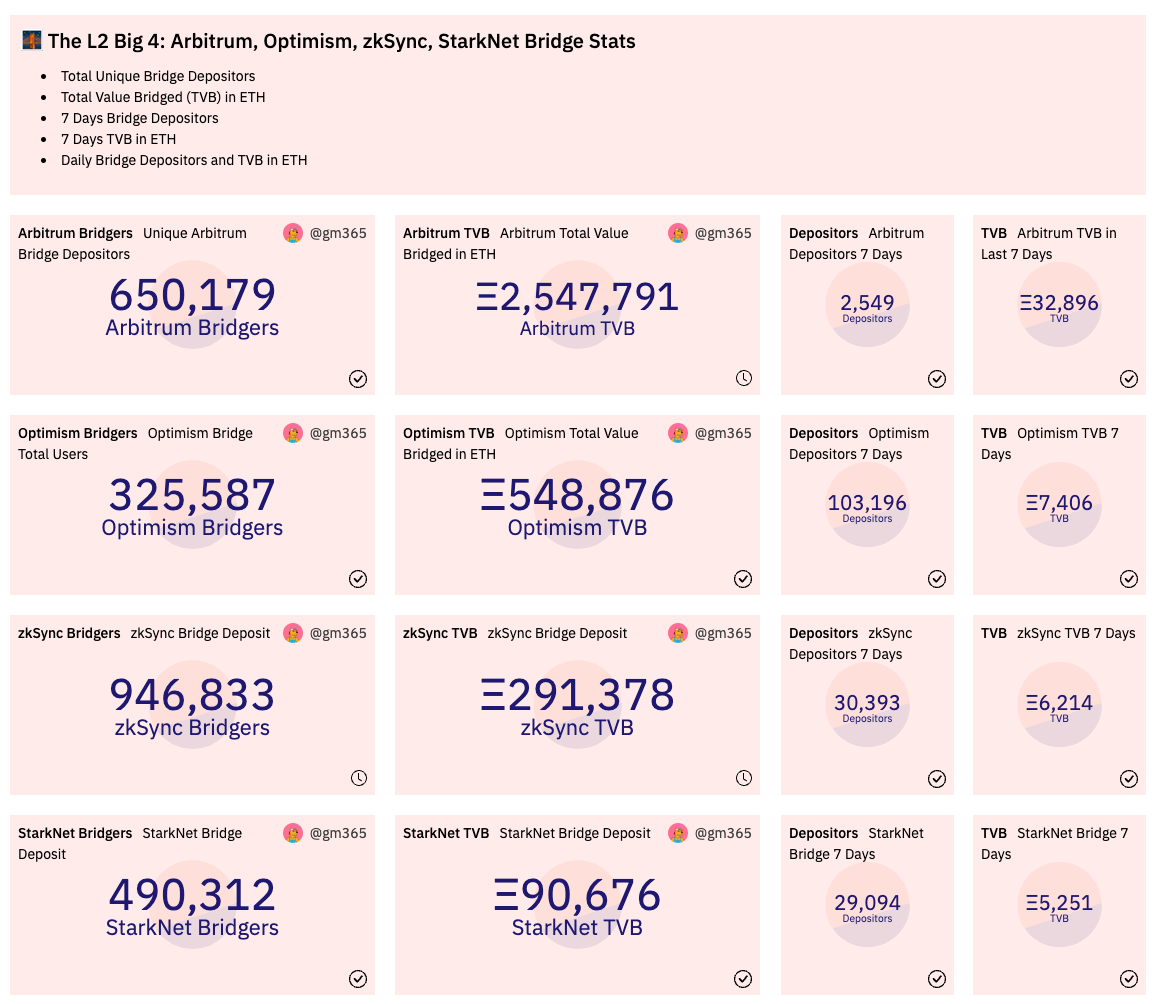This screenshot has height=1004, width=1160.
Task: Open @gm365 profile link on StarkNet Bridgers card
Action: coord(338,833)
